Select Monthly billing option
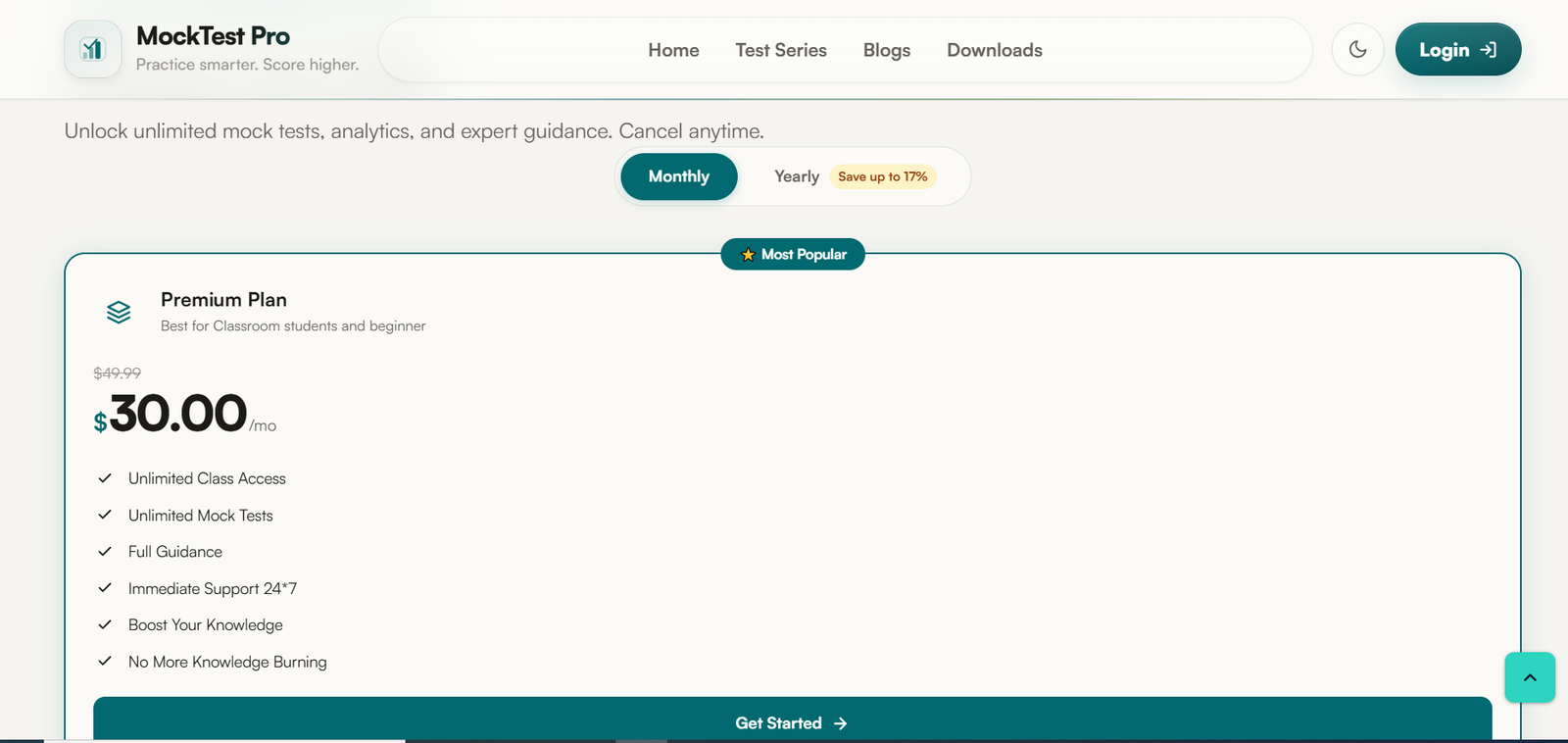Screen dimensions: 1568x743 pyautogui.click(x=679, y=176)
